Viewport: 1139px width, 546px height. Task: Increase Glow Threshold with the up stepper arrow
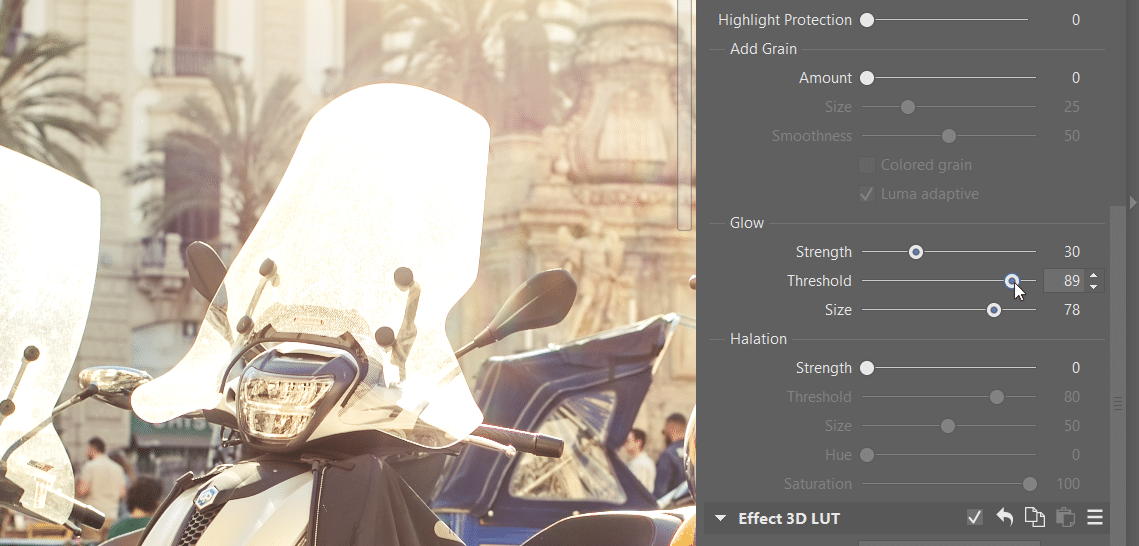pos(1094,275)
